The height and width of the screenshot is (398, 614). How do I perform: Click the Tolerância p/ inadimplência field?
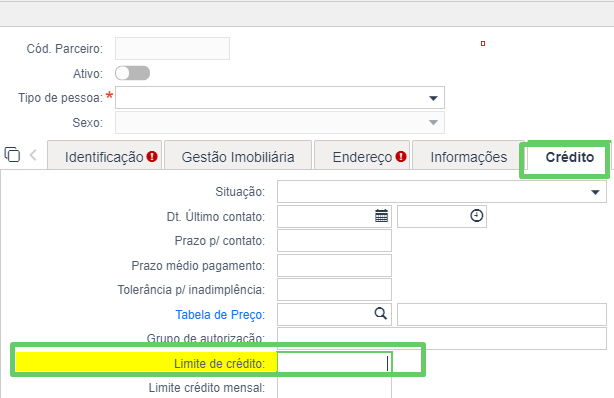(334, 289)
